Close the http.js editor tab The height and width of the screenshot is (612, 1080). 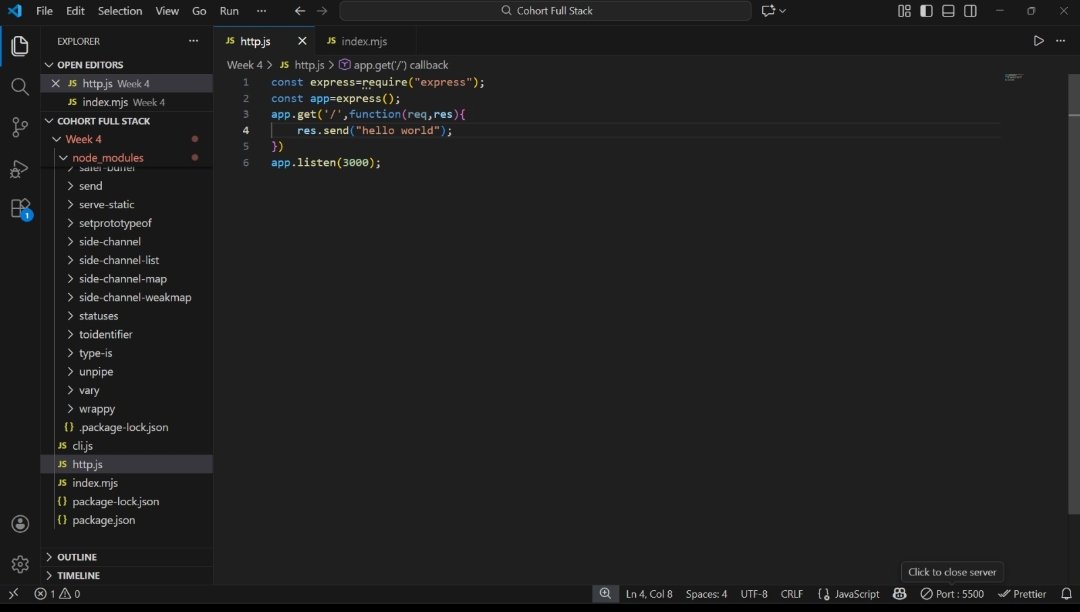click(x=302, y=41)
